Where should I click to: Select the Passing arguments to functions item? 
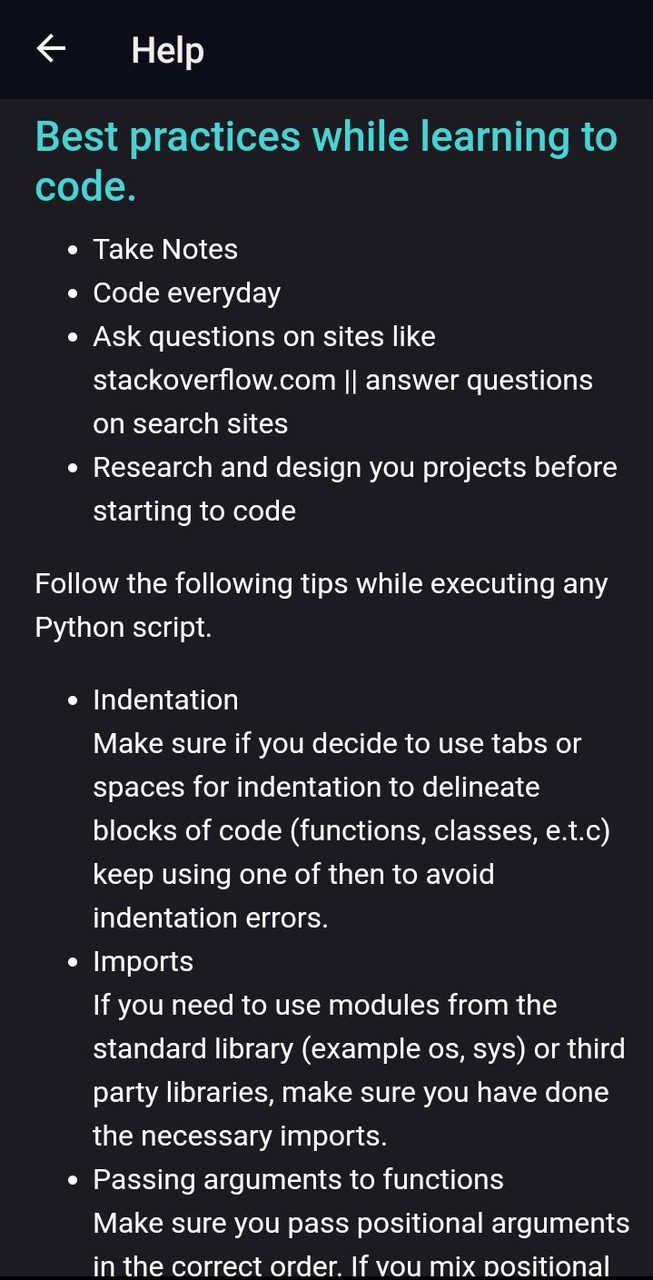(297, 1180)
